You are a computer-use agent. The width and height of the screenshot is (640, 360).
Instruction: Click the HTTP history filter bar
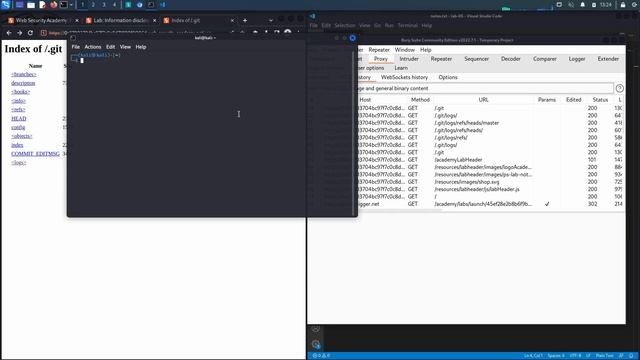484,88
